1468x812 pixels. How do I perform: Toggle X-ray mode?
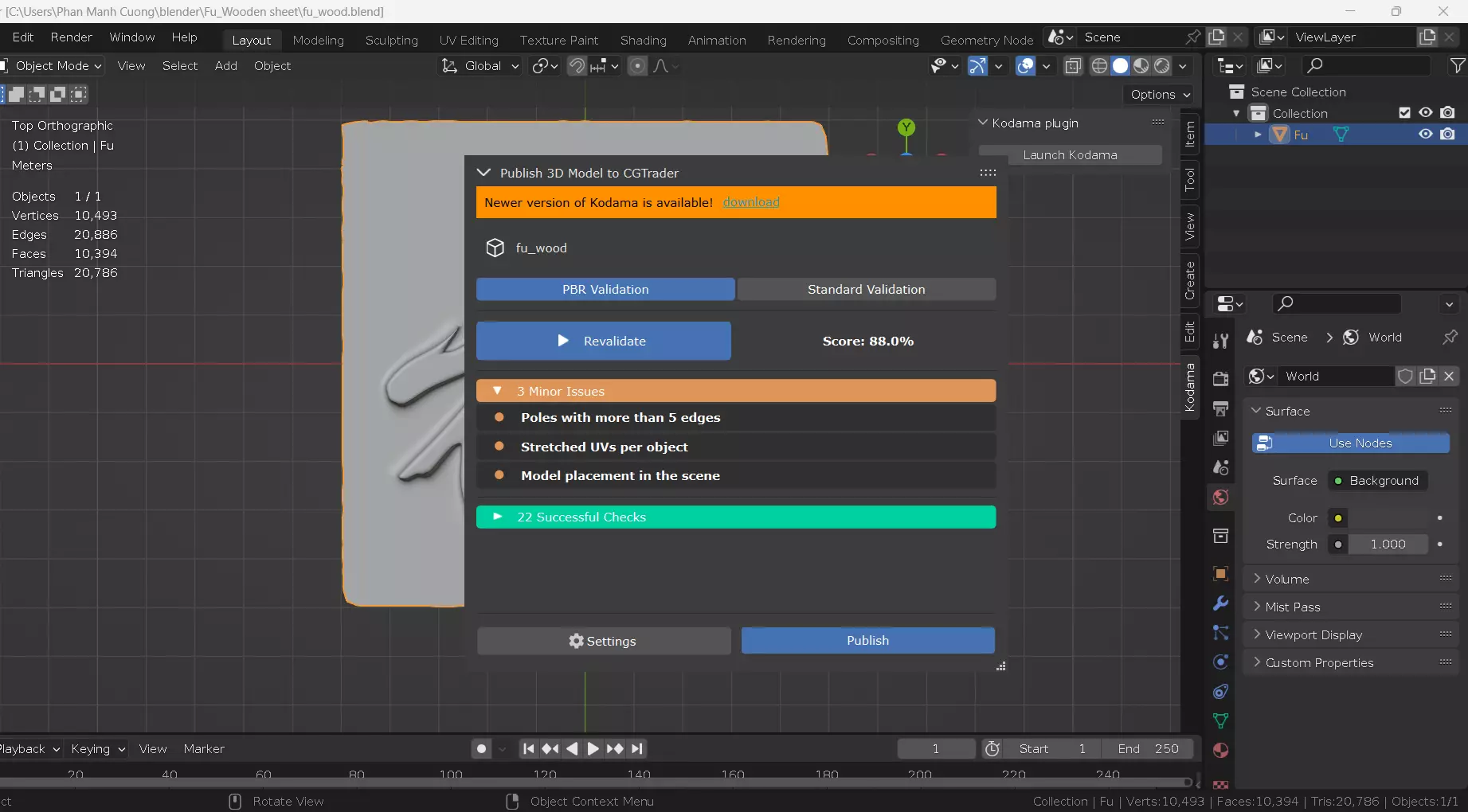[x=1073, y=66]
